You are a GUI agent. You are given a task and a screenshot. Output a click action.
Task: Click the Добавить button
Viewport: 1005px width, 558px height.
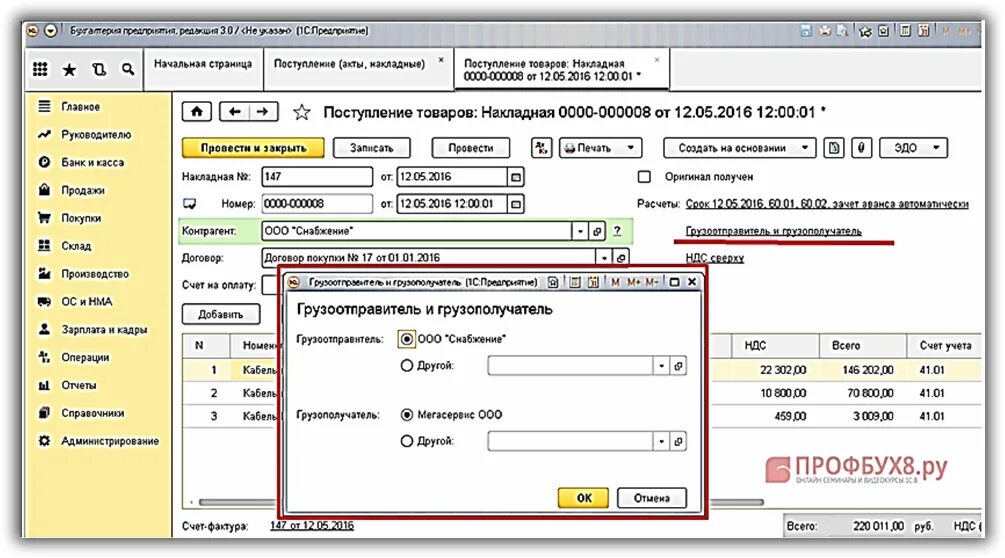point(220,315)
